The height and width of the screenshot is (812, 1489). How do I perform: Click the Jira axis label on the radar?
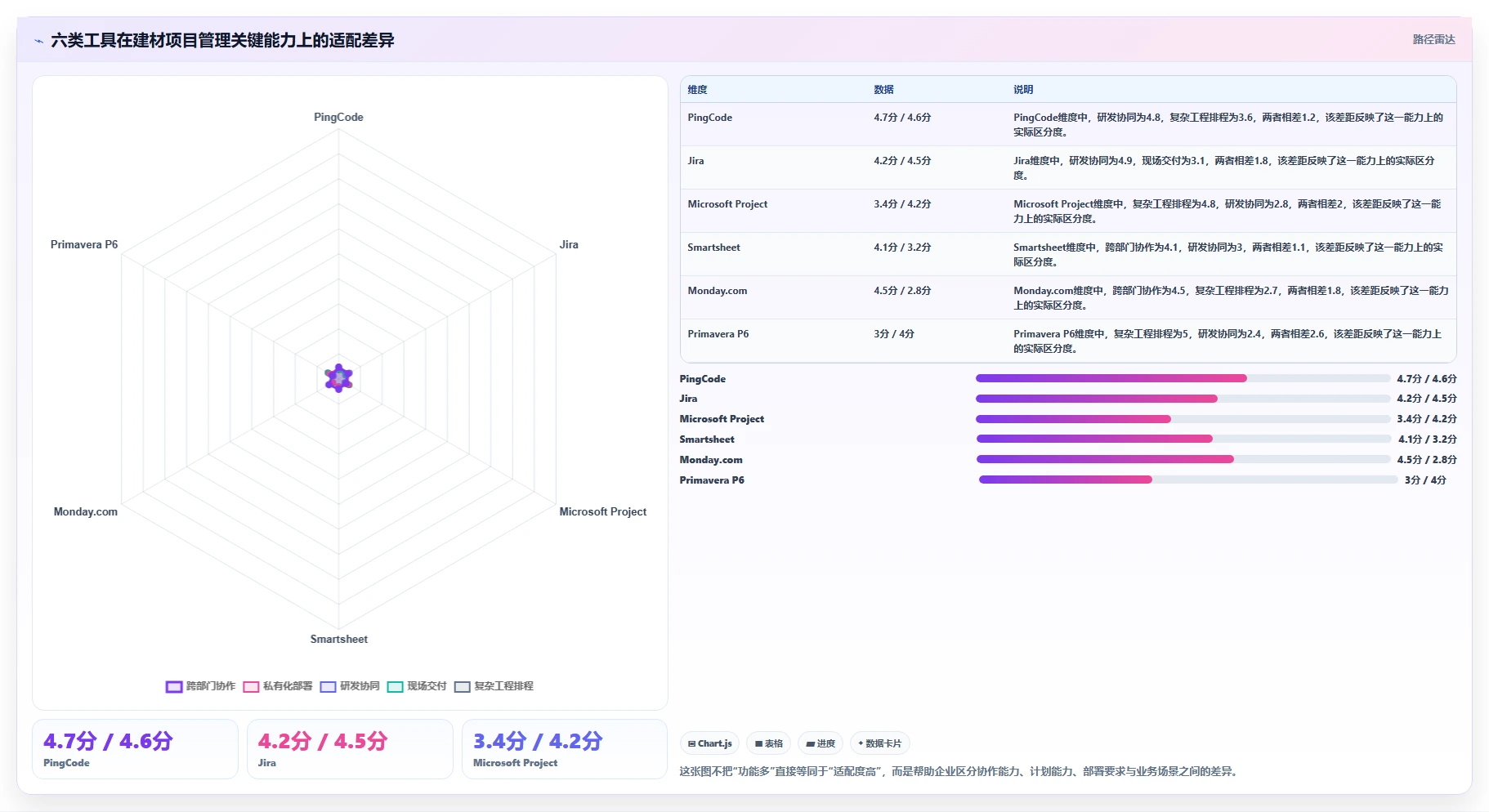[569, 245]
